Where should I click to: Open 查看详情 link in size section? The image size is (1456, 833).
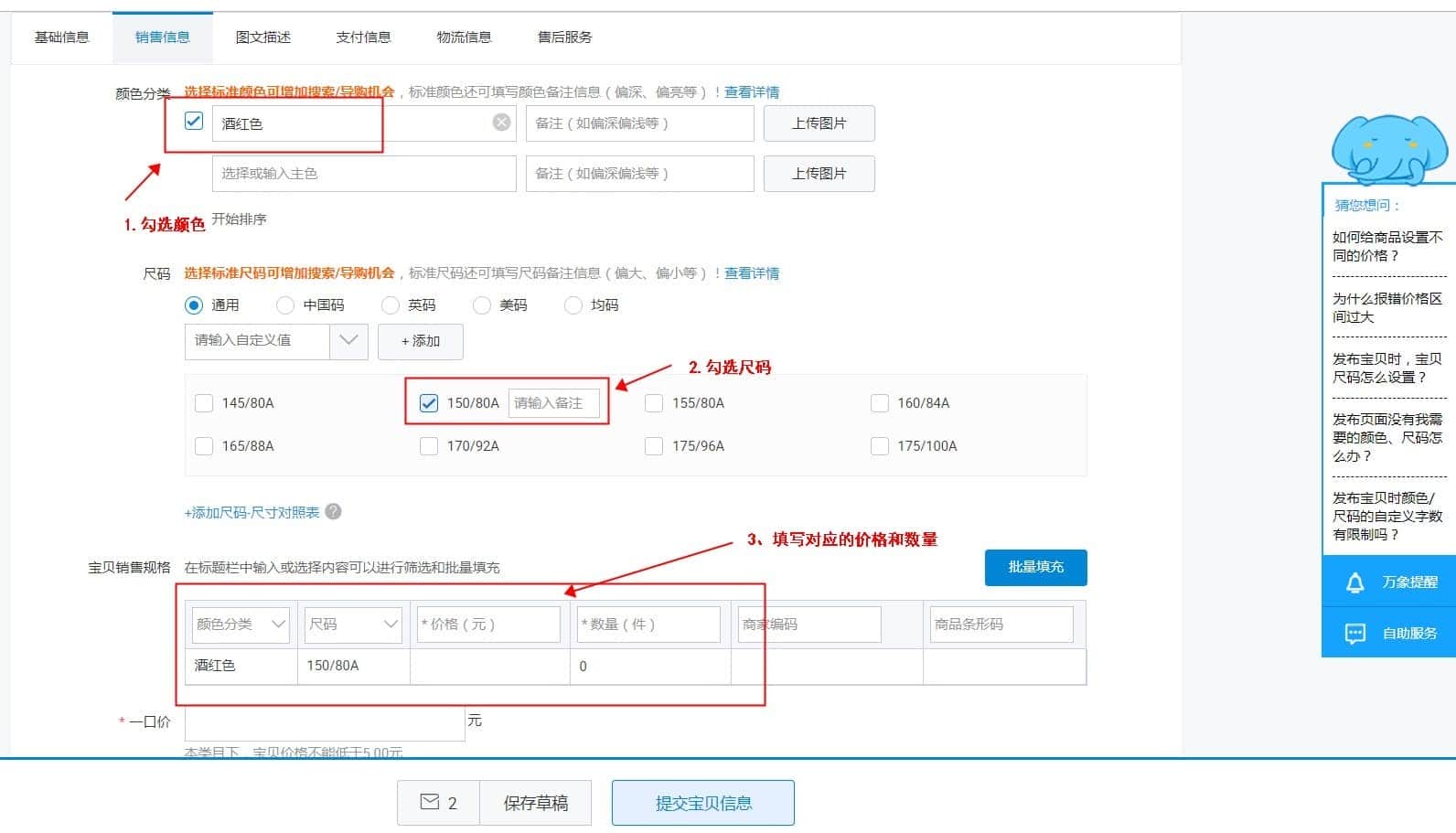(752, 273)
